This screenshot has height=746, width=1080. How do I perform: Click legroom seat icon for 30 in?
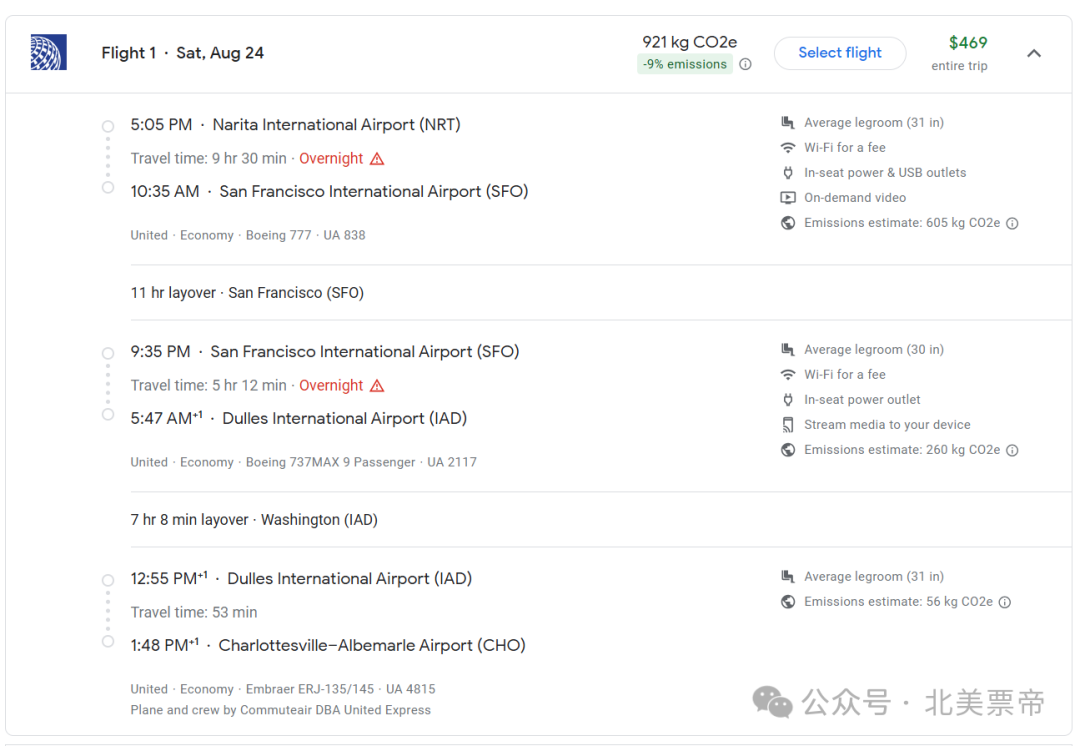tap(788, 349)
